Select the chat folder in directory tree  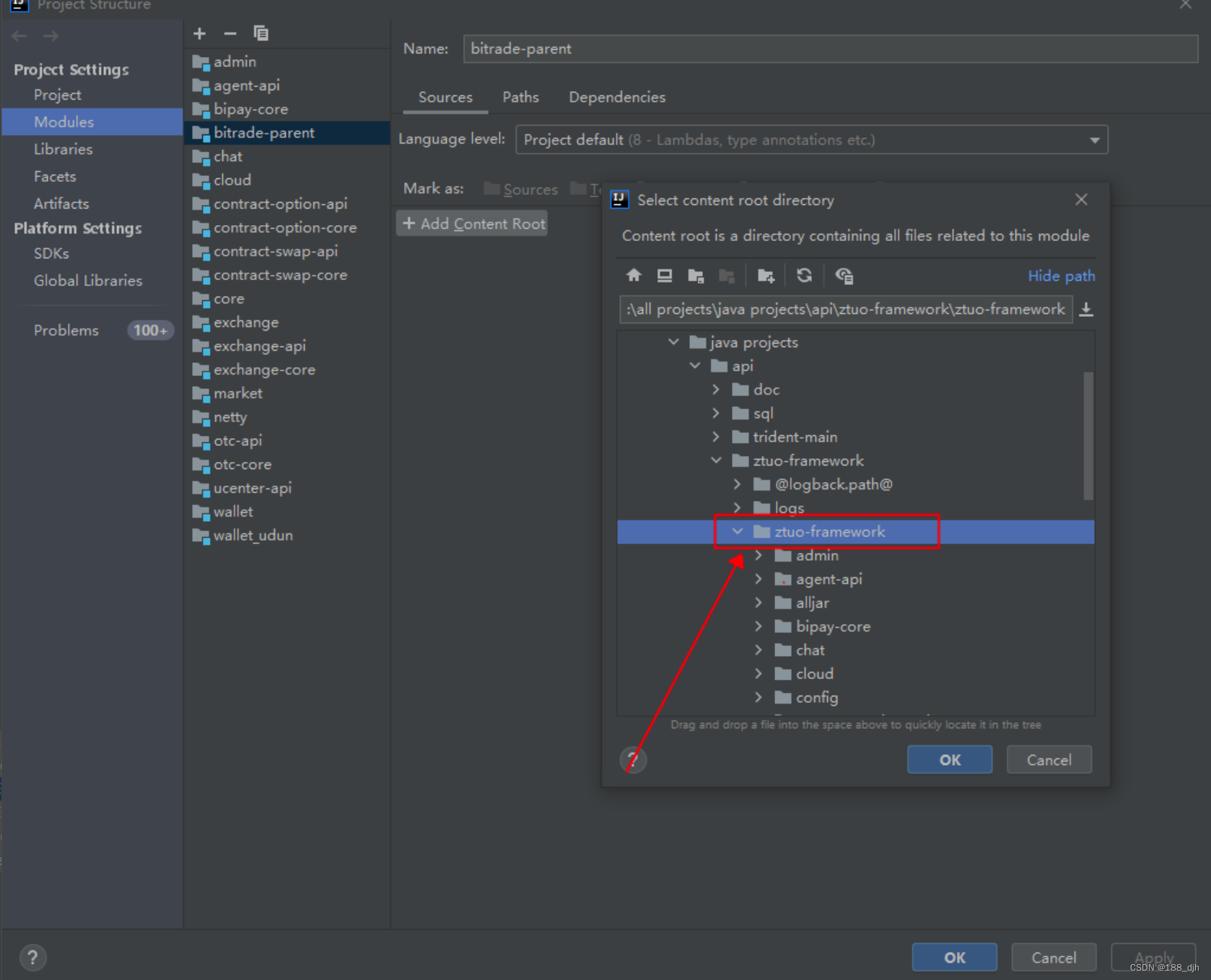(x=810, y=650)
